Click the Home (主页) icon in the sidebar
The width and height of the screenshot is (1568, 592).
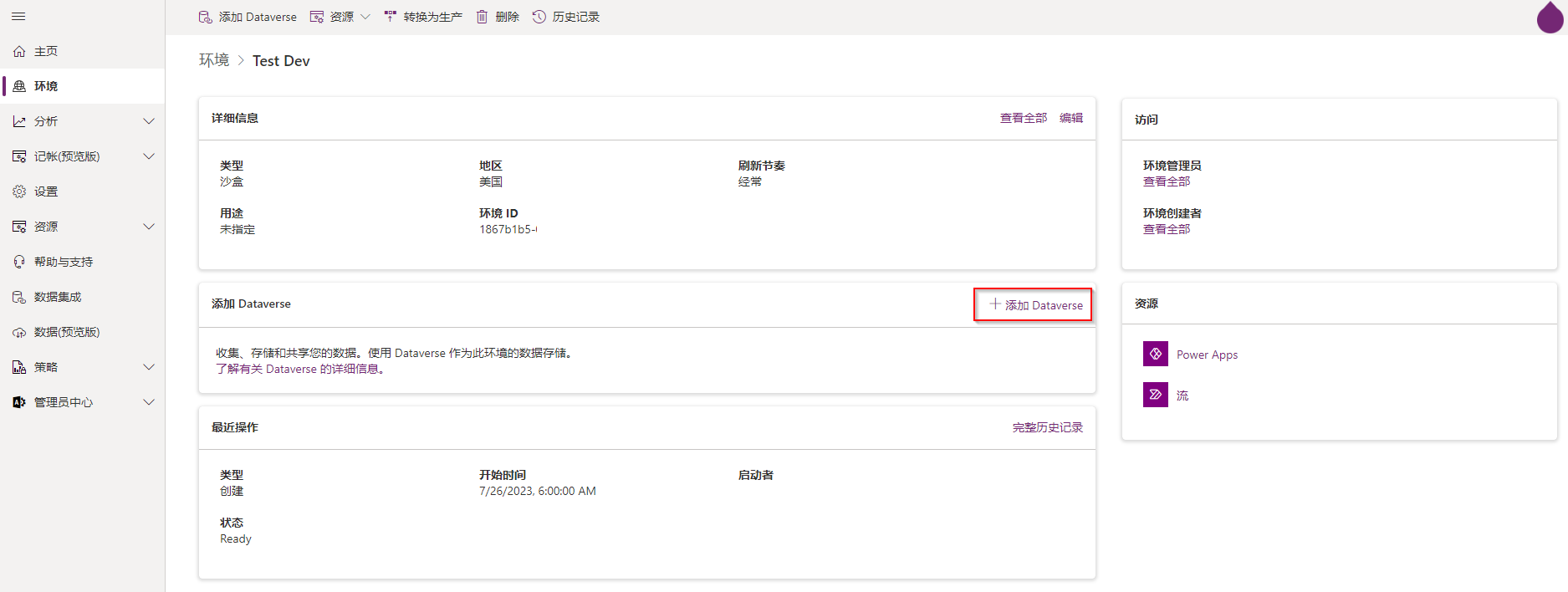pos(19,51)
